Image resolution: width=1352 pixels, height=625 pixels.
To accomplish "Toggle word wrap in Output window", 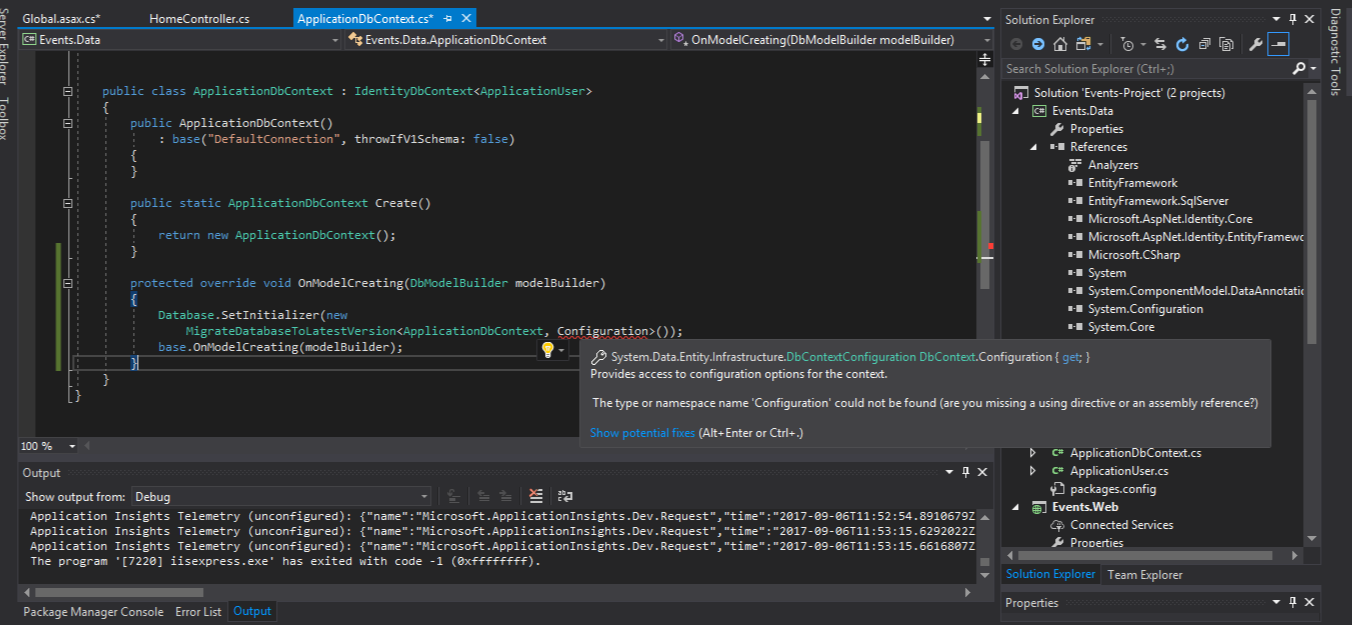I will point(565,496).
